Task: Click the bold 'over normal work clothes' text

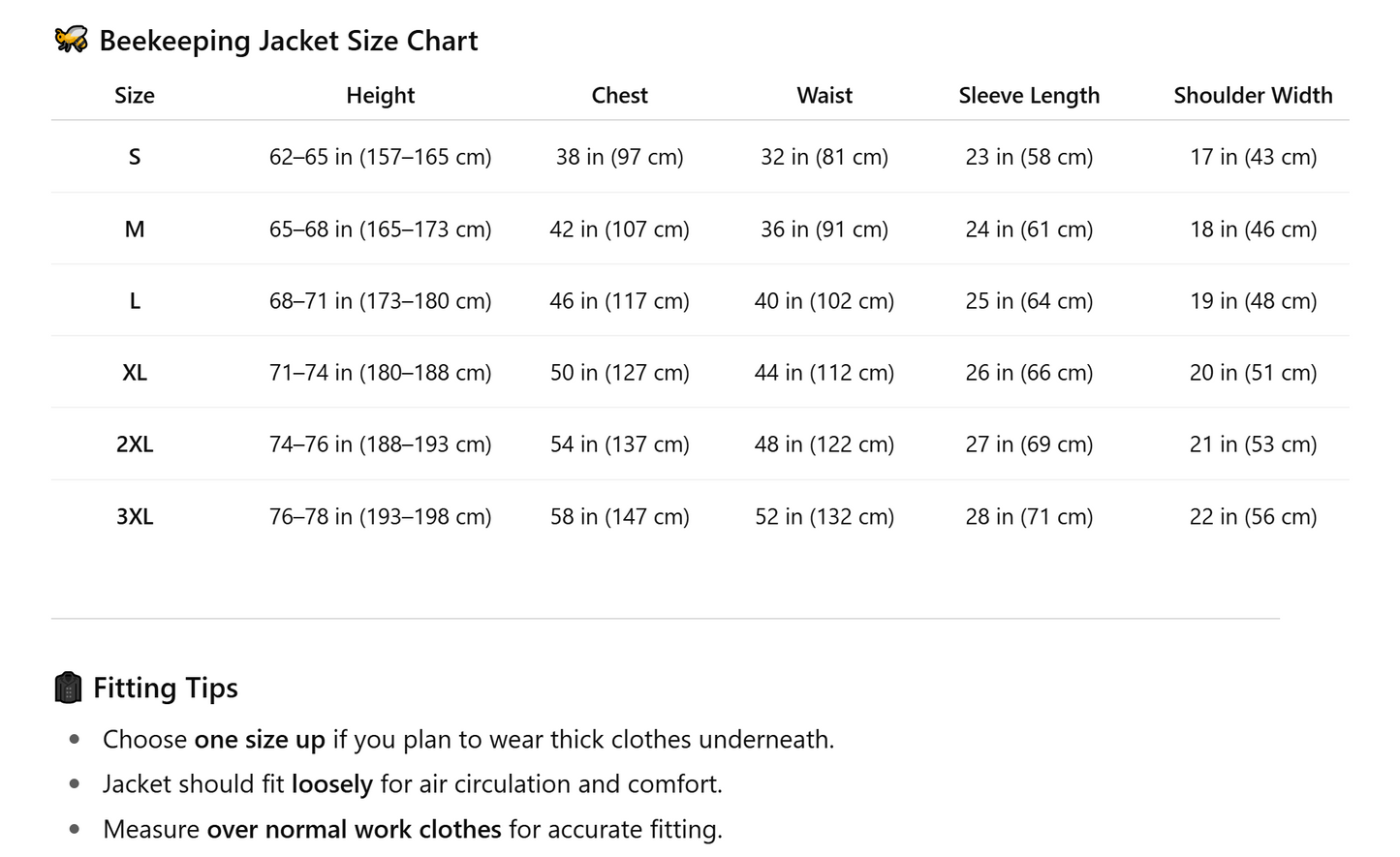Action: tap(354, 830)
